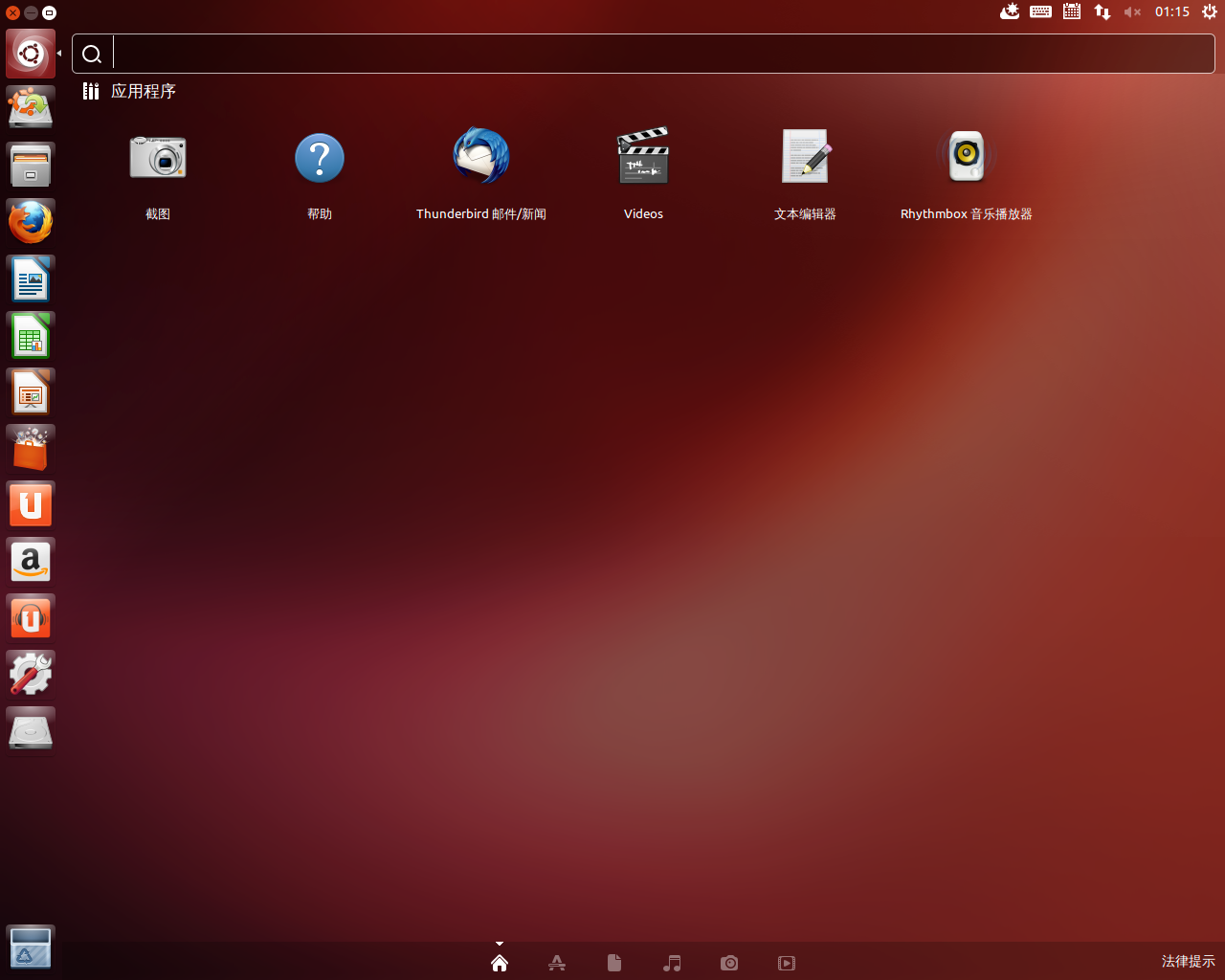Expand the 应用程序 category header

coord(129,91)
